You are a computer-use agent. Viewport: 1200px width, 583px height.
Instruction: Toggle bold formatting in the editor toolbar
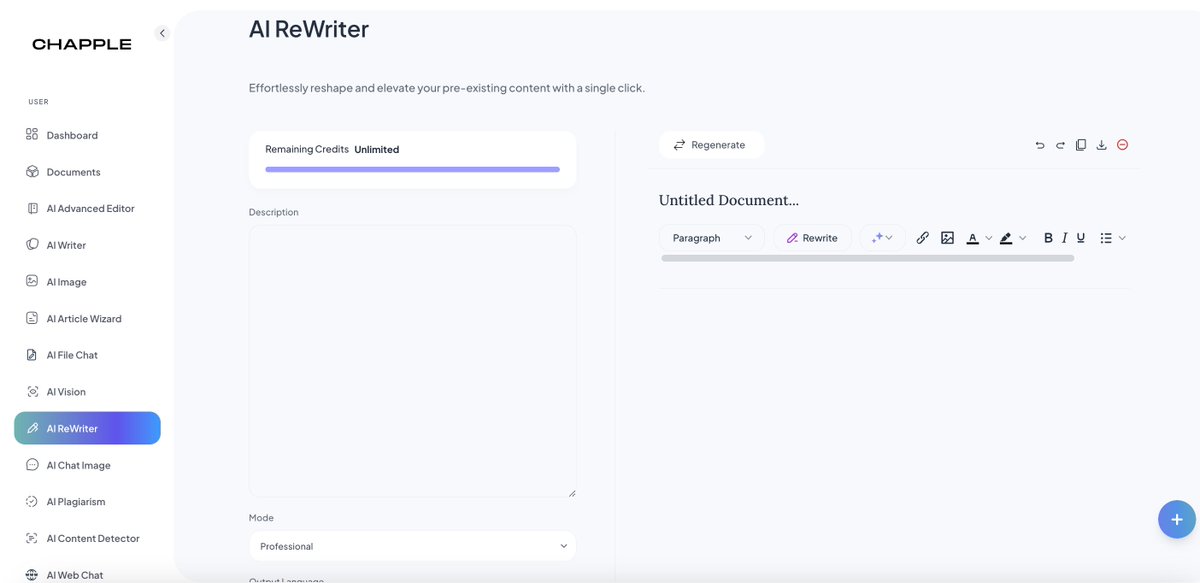[x=1047, y=237]
